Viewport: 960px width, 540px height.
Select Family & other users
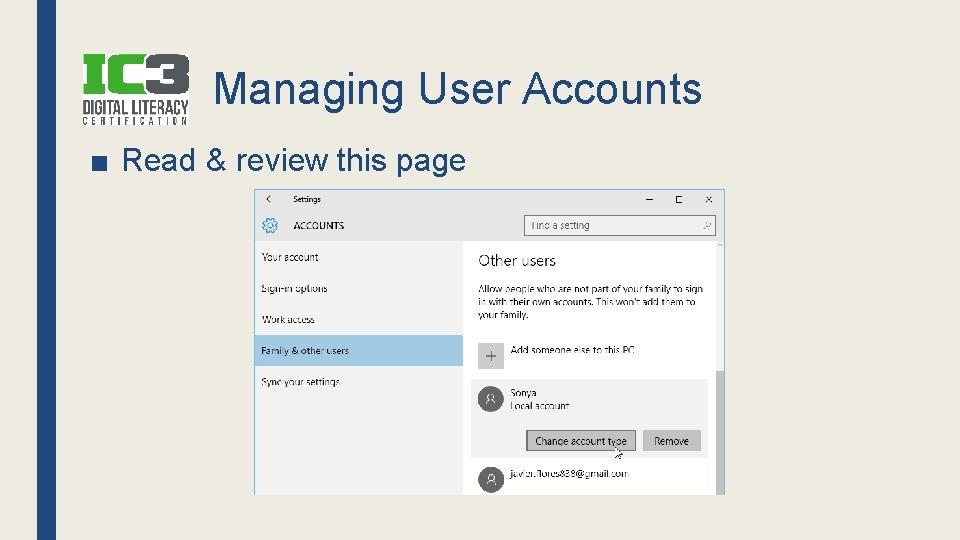(x=359, y=350)
